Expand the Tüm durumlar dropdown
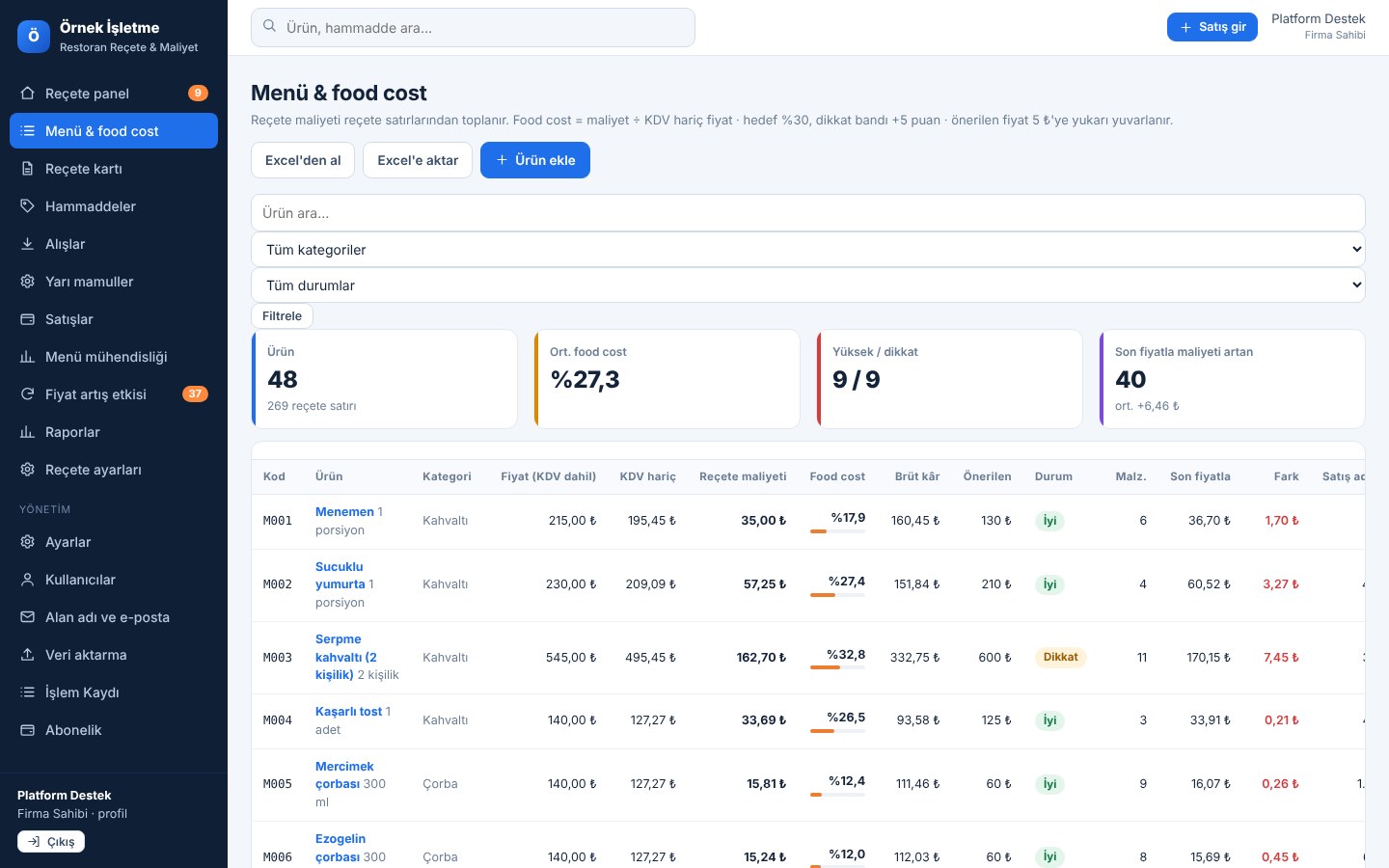The width and height of the screenshot is (1389, 868). coord(808,285)
